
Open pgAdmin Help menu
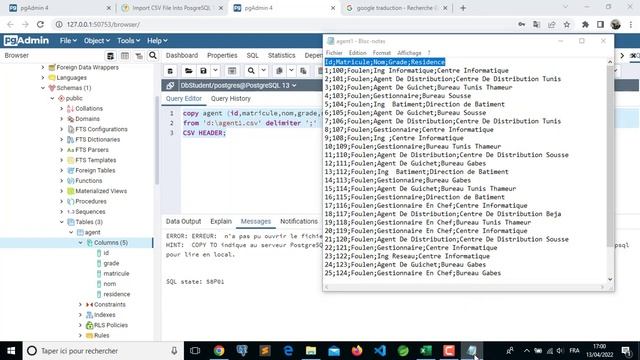[x=157, y=40]
